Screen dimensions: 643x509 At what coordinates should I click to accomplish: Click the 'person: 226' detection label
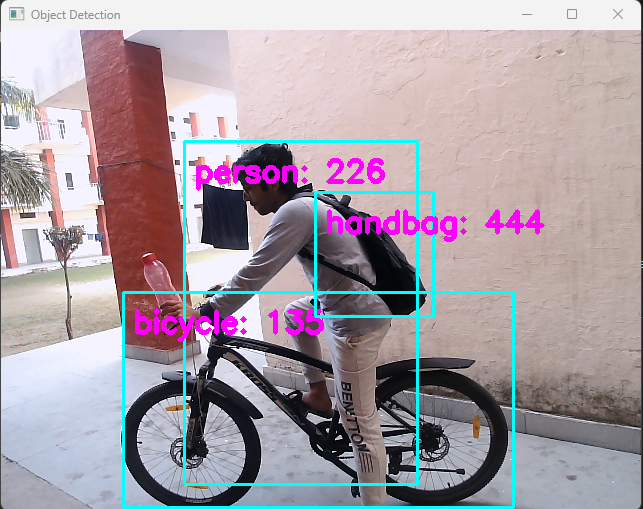[290, 173]
